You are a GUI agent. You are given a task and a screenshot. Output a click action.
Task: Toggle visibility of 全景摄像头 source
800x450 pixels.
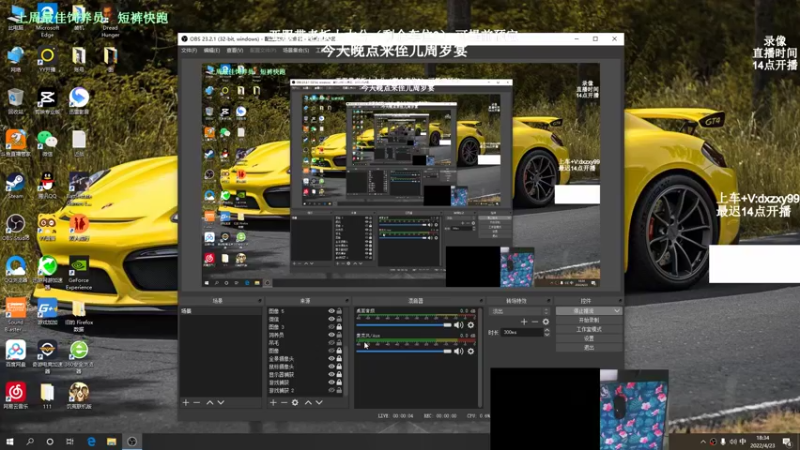pyautogui.click(x=331, y=358)
